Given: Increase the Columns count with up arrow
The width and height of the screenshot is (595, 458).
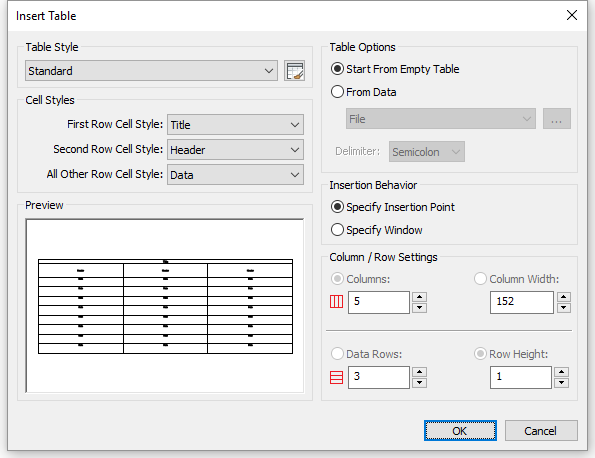Looking at the screenshot, I should (419, 297).
